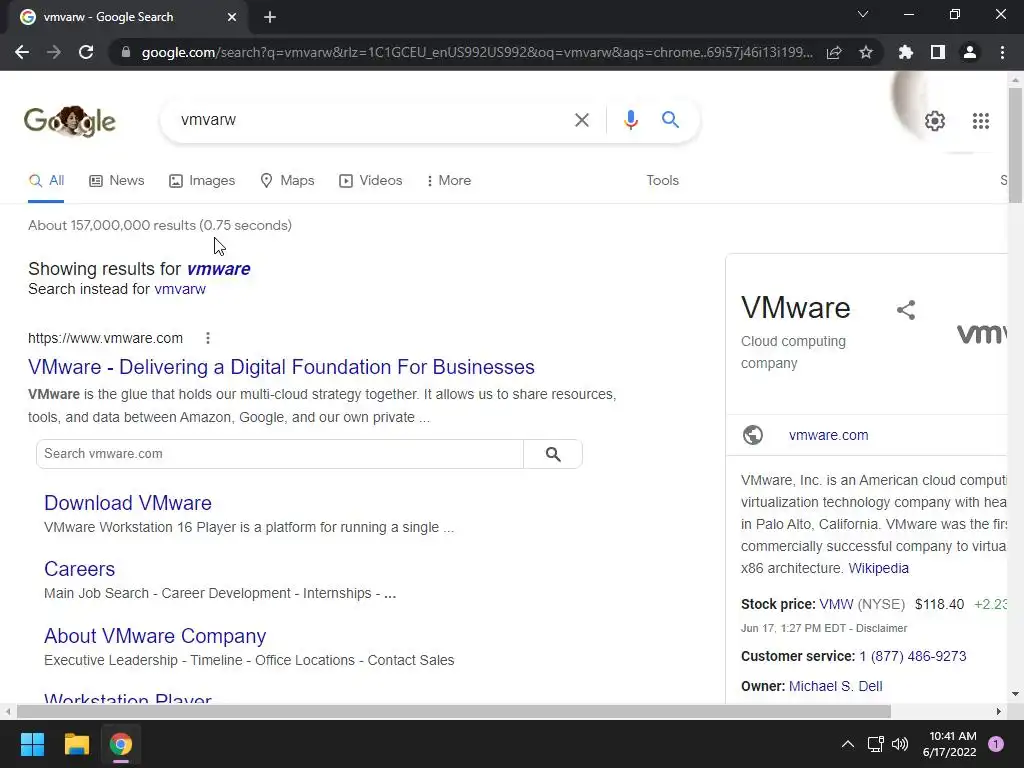Click the horizontal scrollbar thumb
1024x768 pixels.
pos(454,711)
